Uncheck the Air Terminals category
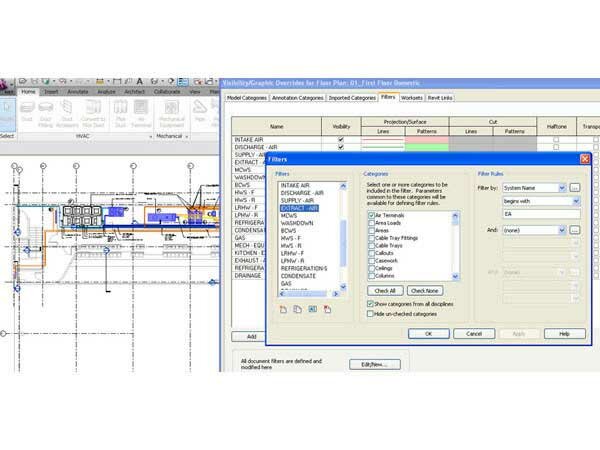Viewport: 600px width, 450px height. pyautogui.click(x=371, y=215)
